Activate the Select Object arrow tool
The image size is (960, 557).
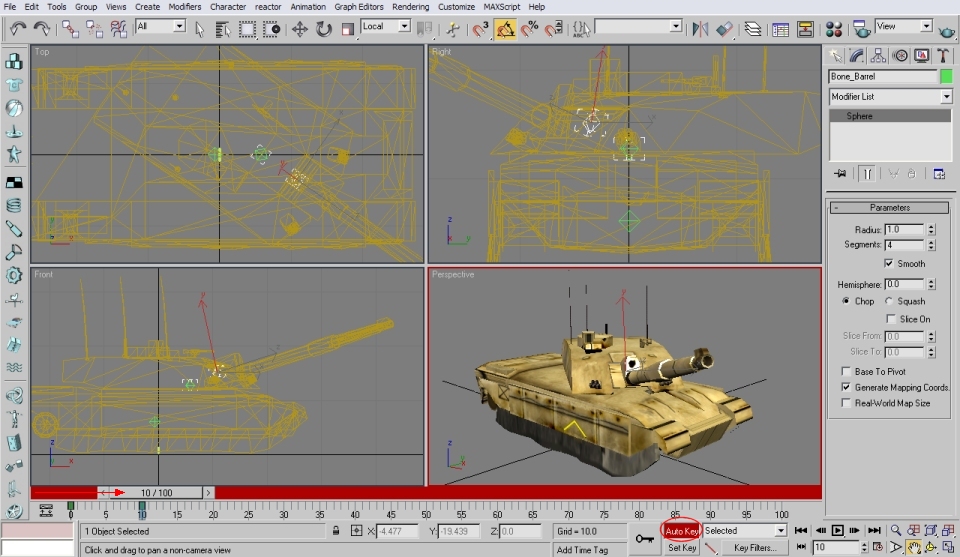tap(201, 29)
